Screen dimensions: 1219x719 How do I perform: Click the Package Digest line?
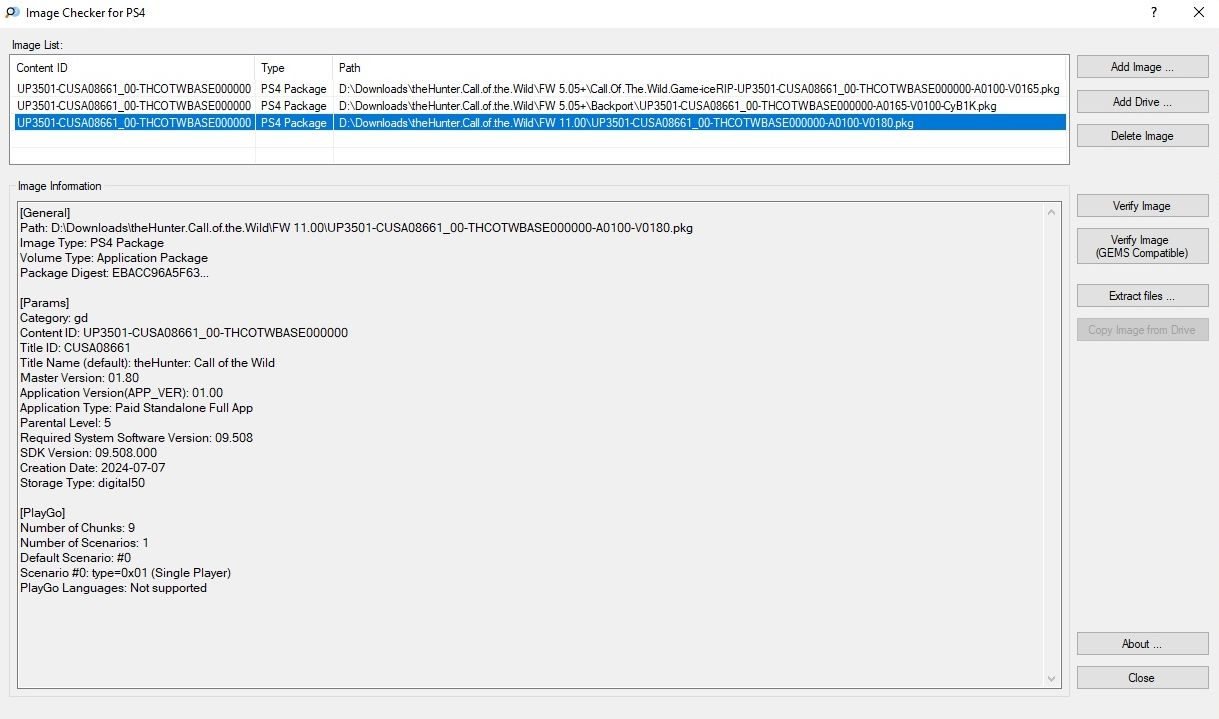115,273
